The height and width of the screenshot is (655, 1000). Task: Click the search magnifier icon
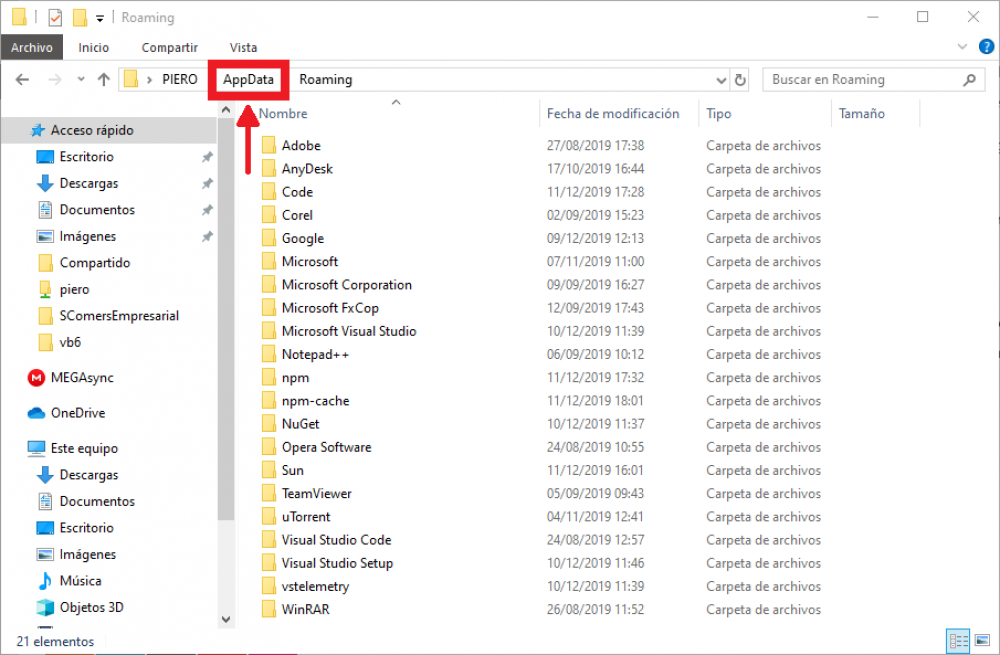(969, 80)
